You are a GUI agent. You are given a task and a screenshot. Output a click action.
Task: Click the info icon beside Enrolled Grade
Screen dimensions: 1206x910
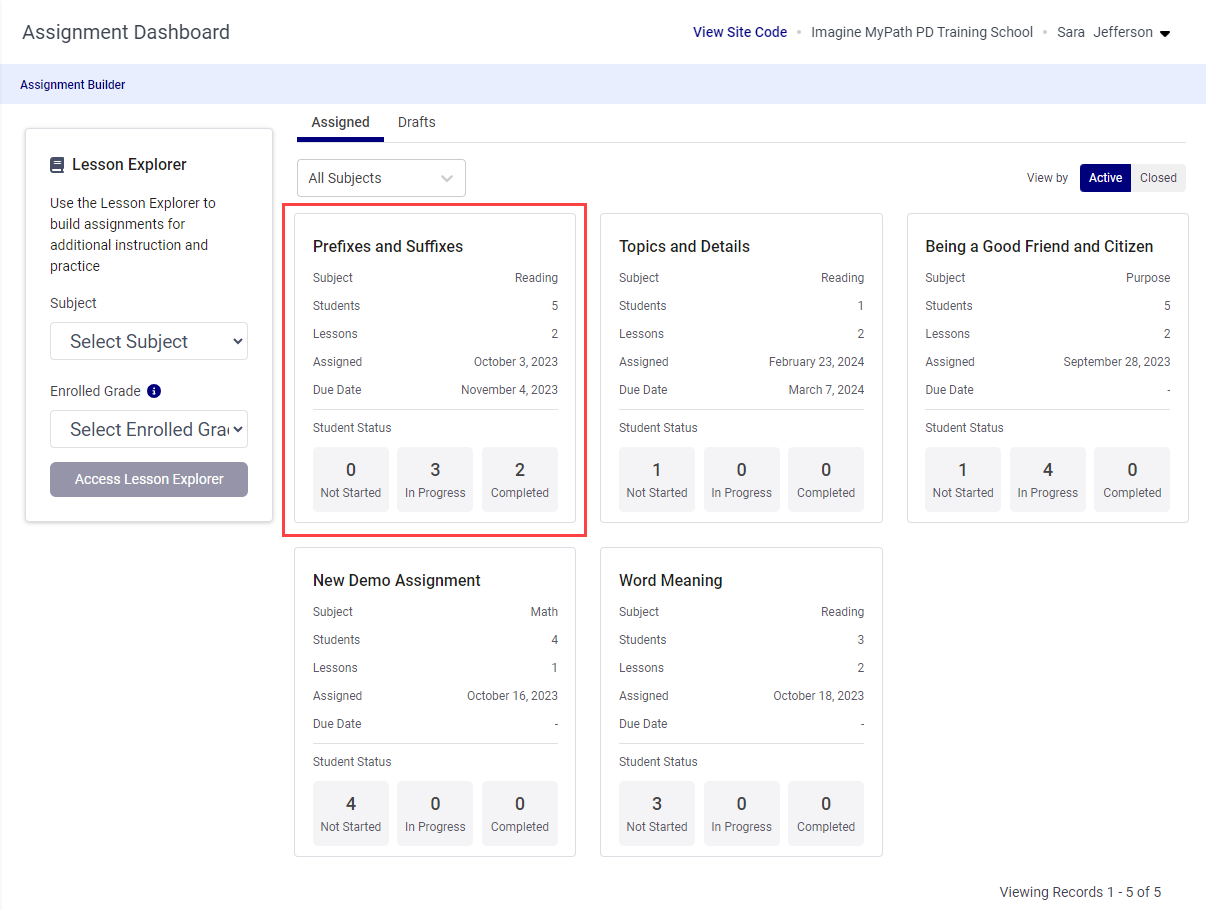click(153, 391)
